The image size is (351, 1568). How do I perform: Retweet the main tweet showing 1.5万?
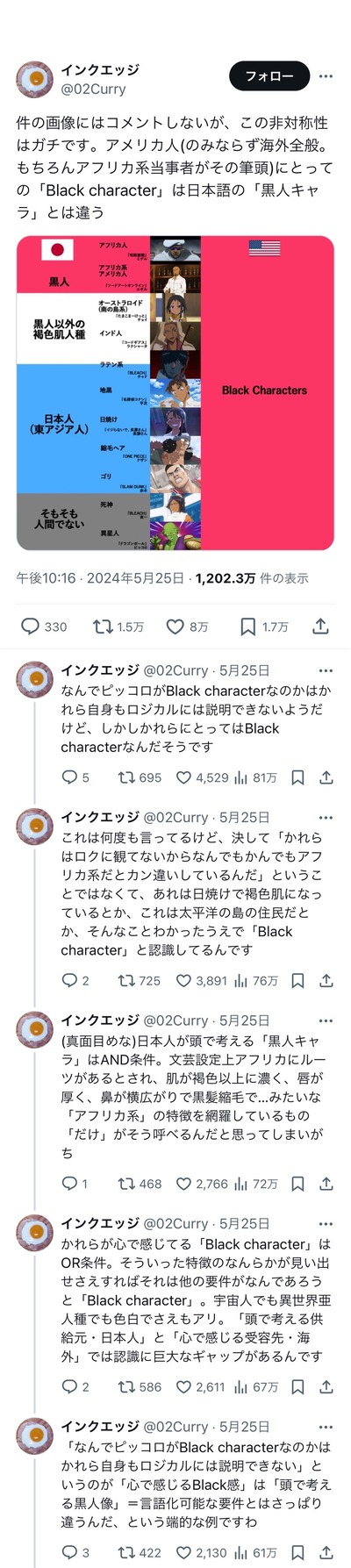pos(118,626)
